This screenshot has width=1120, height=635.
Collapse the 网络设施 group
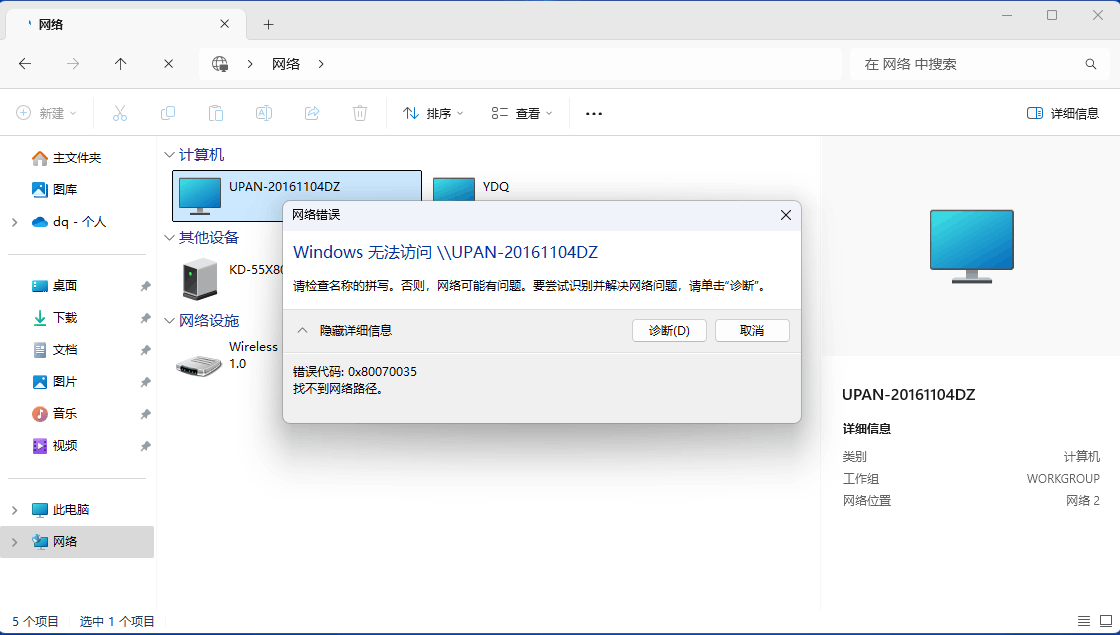(169, 320)
